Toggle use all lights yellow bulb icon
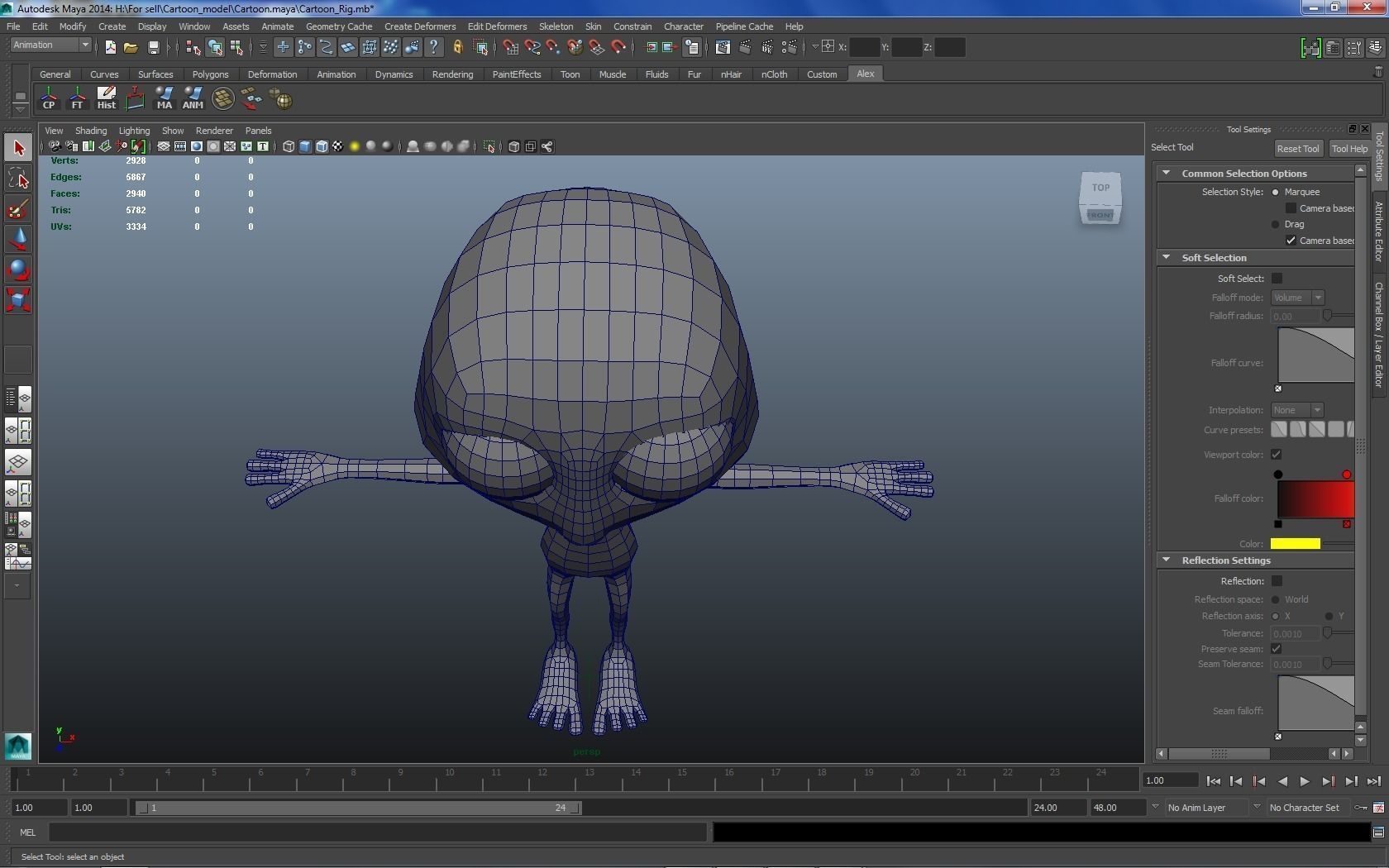1389x868 pixels. tap(355, 146)
